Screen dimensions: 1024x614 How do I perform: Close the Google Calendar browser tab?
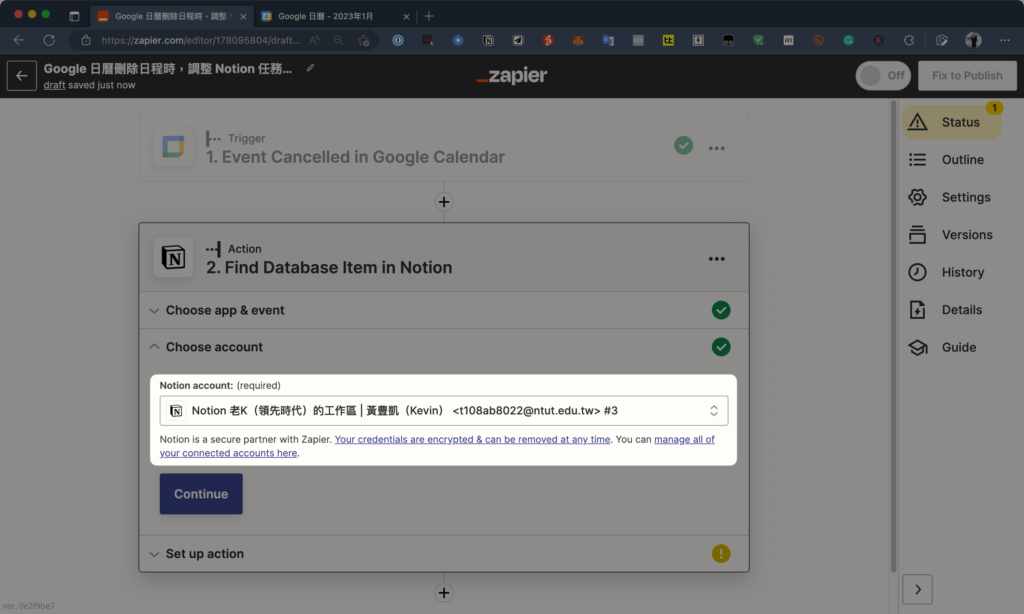coord(406,16)
